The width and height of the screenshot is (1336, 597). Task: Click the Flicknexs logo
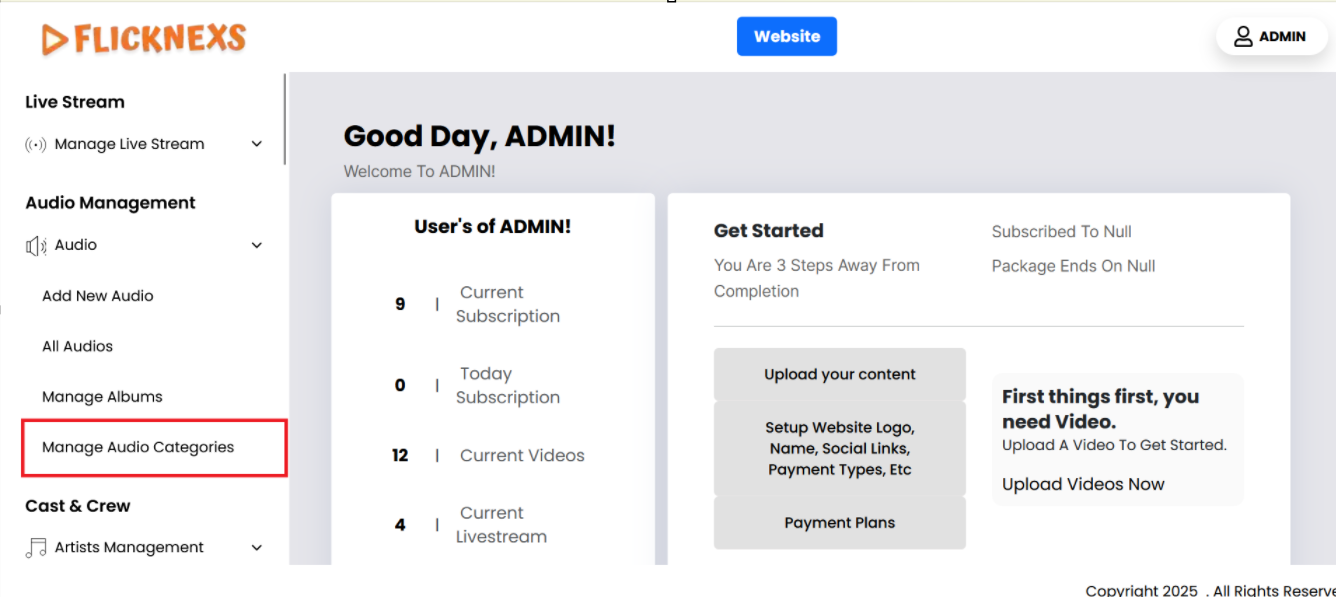click(144, 38)
